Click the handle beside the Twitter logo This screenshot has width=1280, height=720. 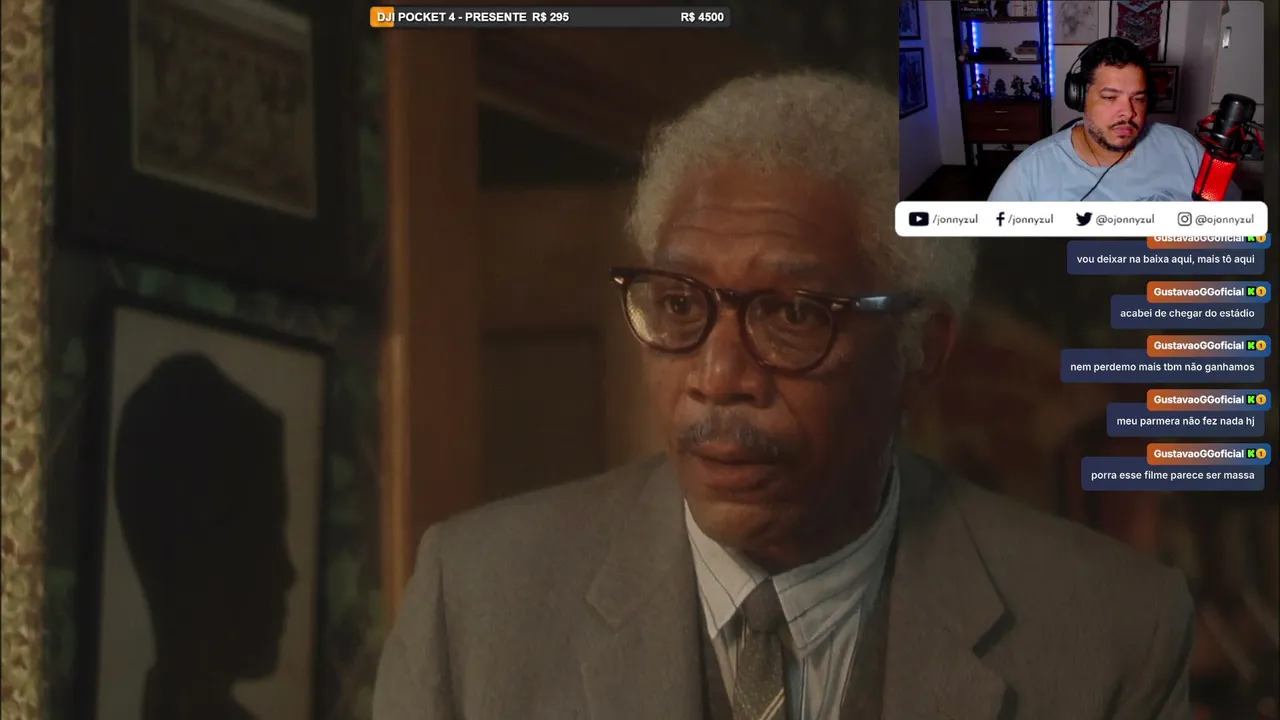pyautogui.click(x=1125, y=220)
